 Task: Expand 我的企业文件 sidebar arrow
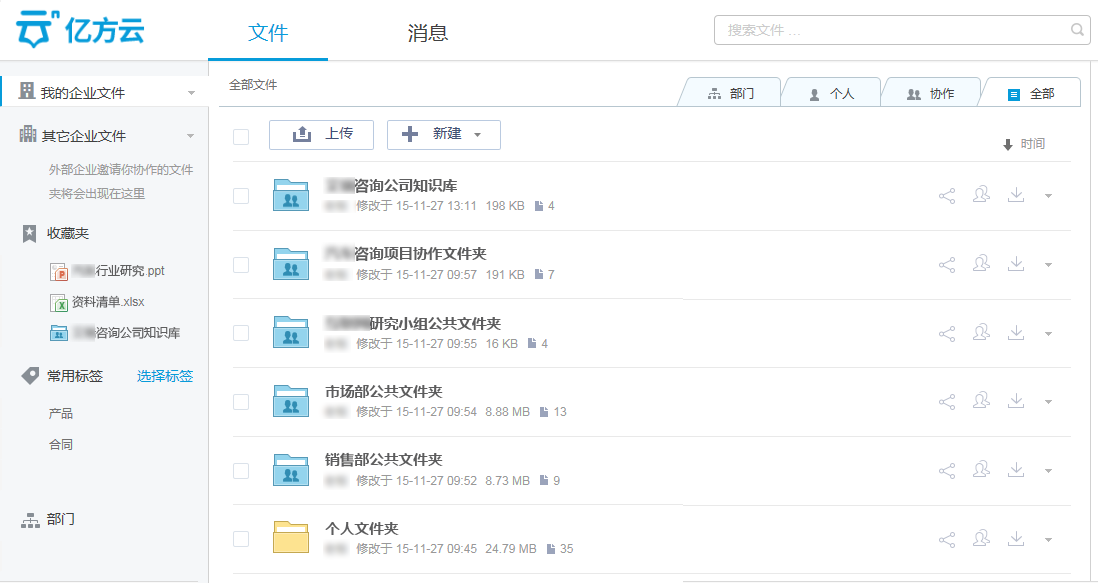click(191, 94)
